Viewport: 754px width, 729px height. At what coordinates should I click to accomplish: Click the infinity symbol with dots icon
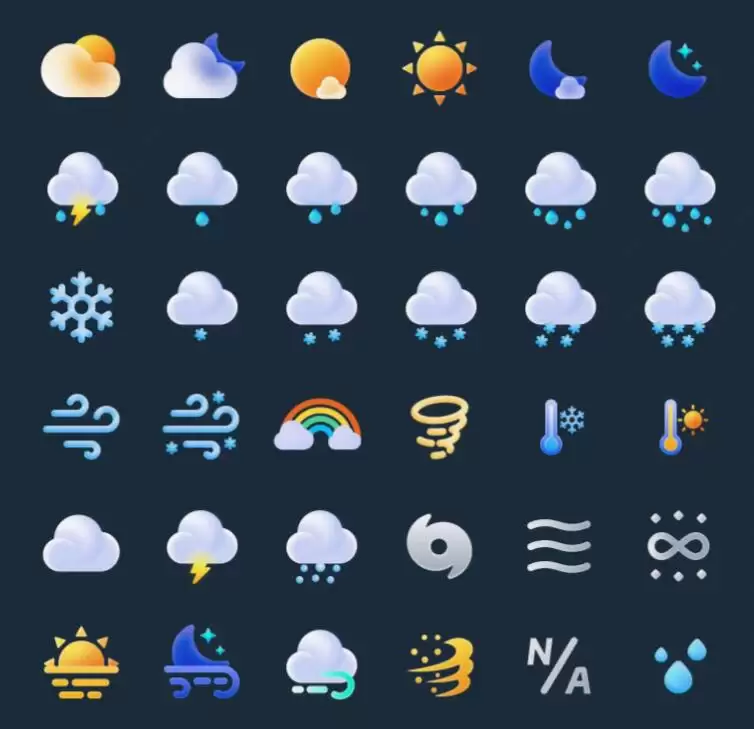[678, 546]
